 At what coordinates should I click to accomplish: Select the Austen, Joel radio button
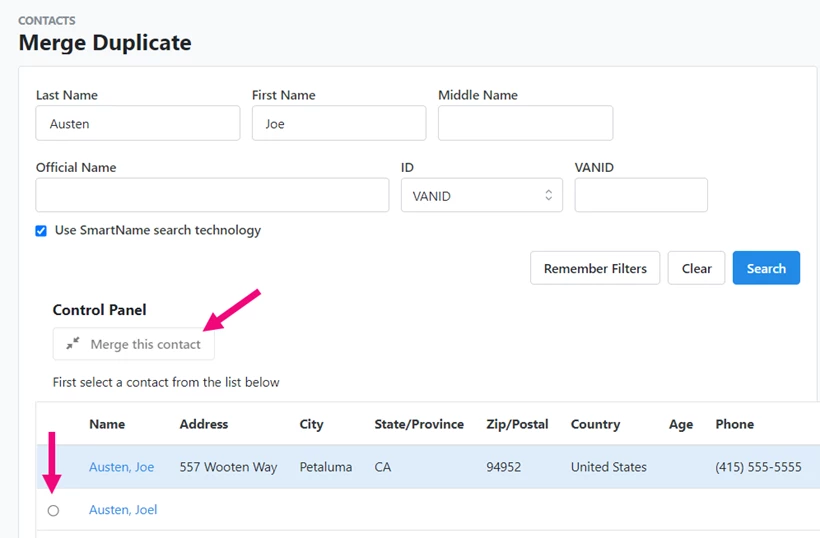(x=53, y=510)
